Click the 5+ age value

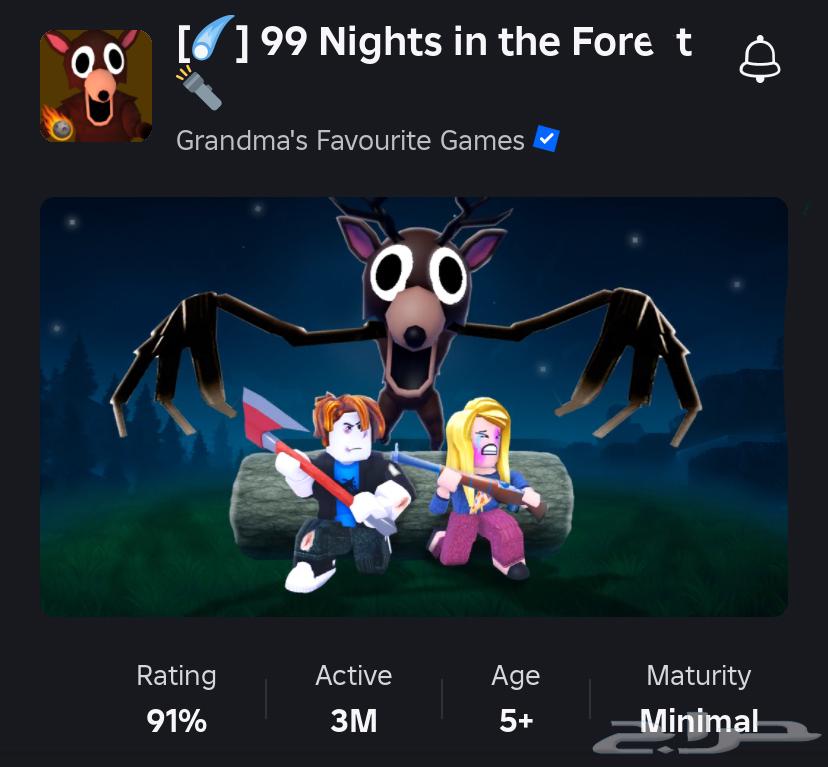(516, 721)
